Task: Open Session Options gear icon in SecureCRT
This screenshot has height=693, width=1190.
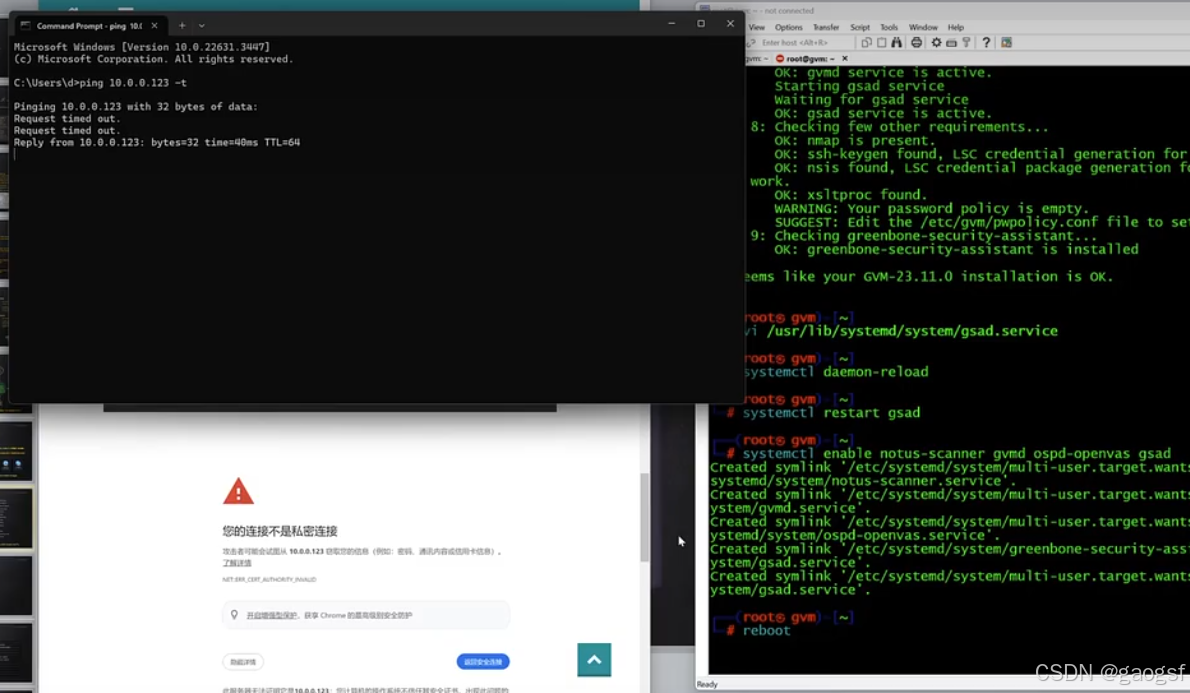Action: [937, 43]
